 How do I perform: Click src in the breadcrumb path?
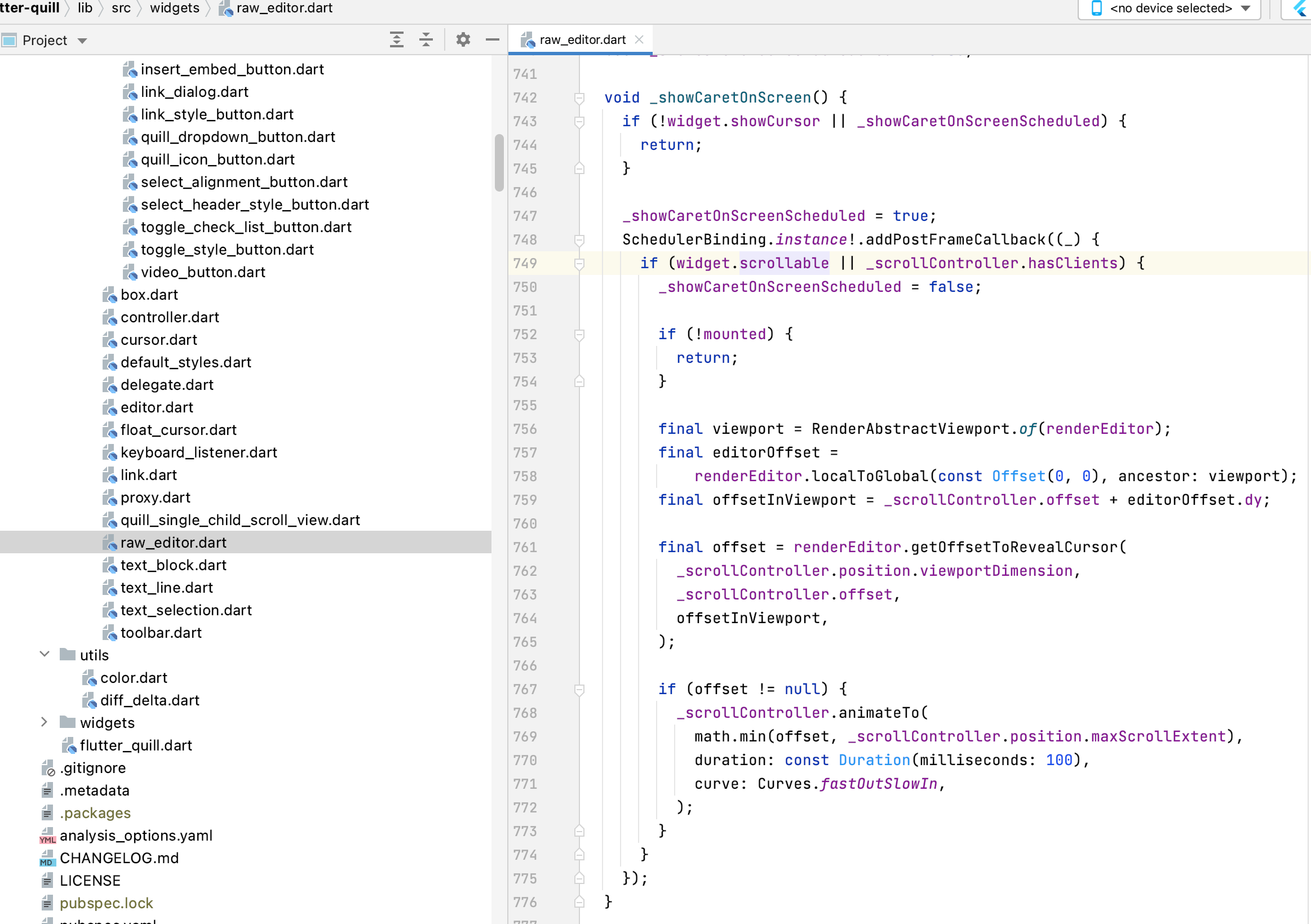pos(121,8)
